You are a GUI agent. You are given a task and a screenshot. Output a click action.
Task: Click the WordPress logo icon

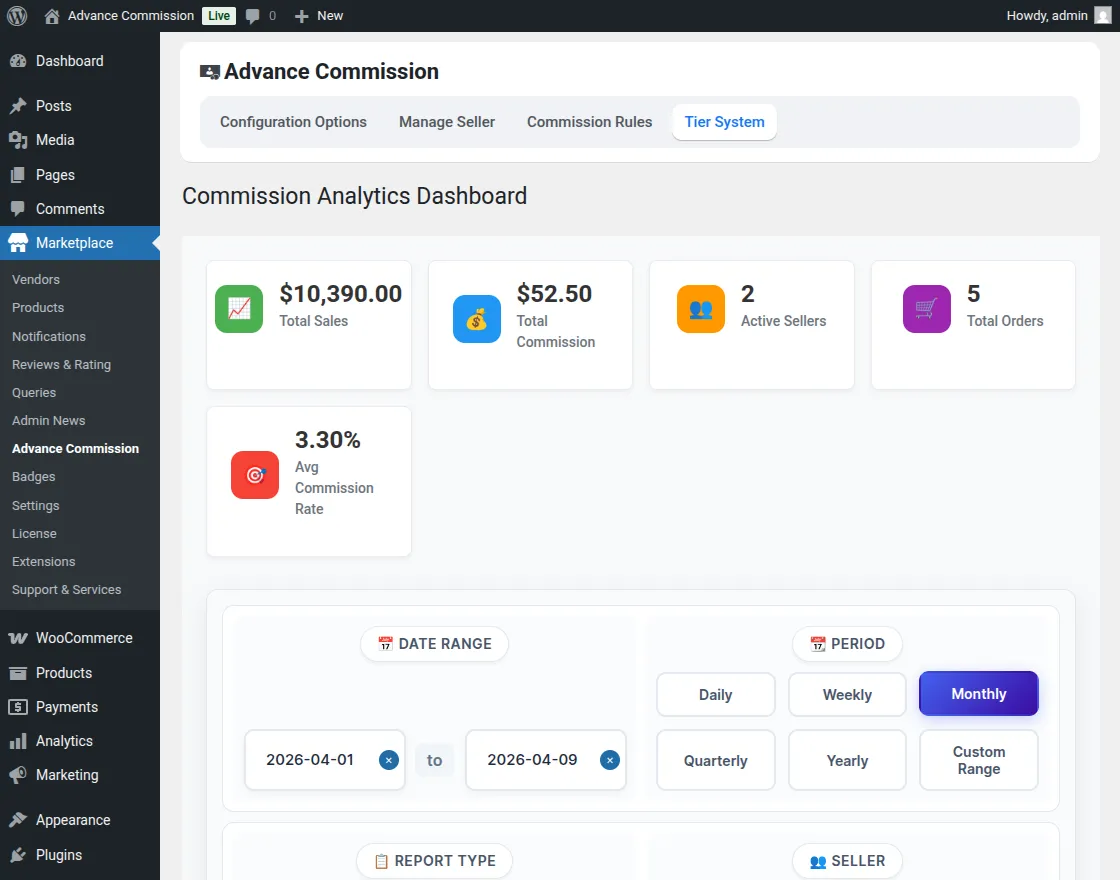coord(16,16)
